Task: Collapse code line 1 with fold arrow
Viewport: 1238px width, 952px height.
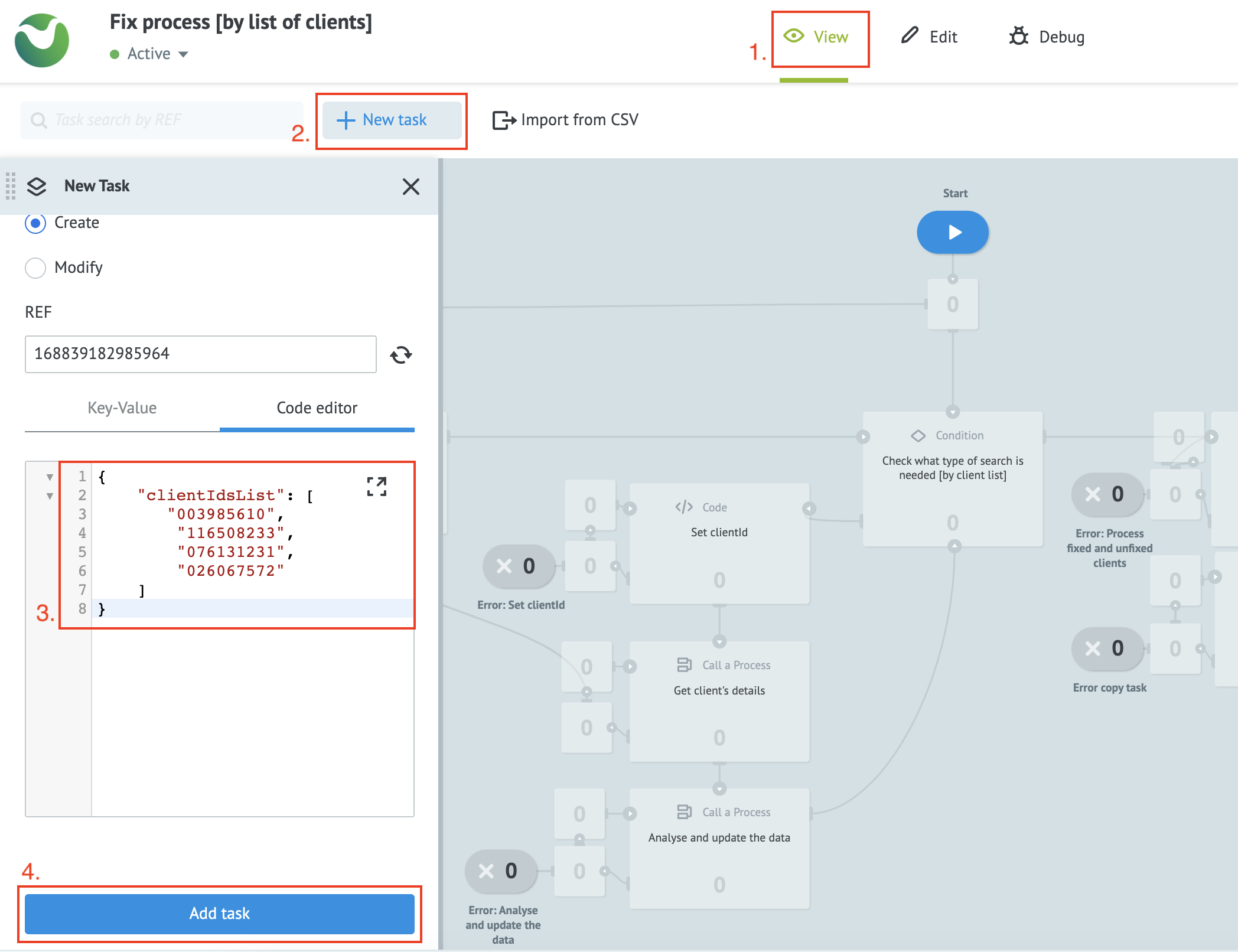Action: click(50, 477)
